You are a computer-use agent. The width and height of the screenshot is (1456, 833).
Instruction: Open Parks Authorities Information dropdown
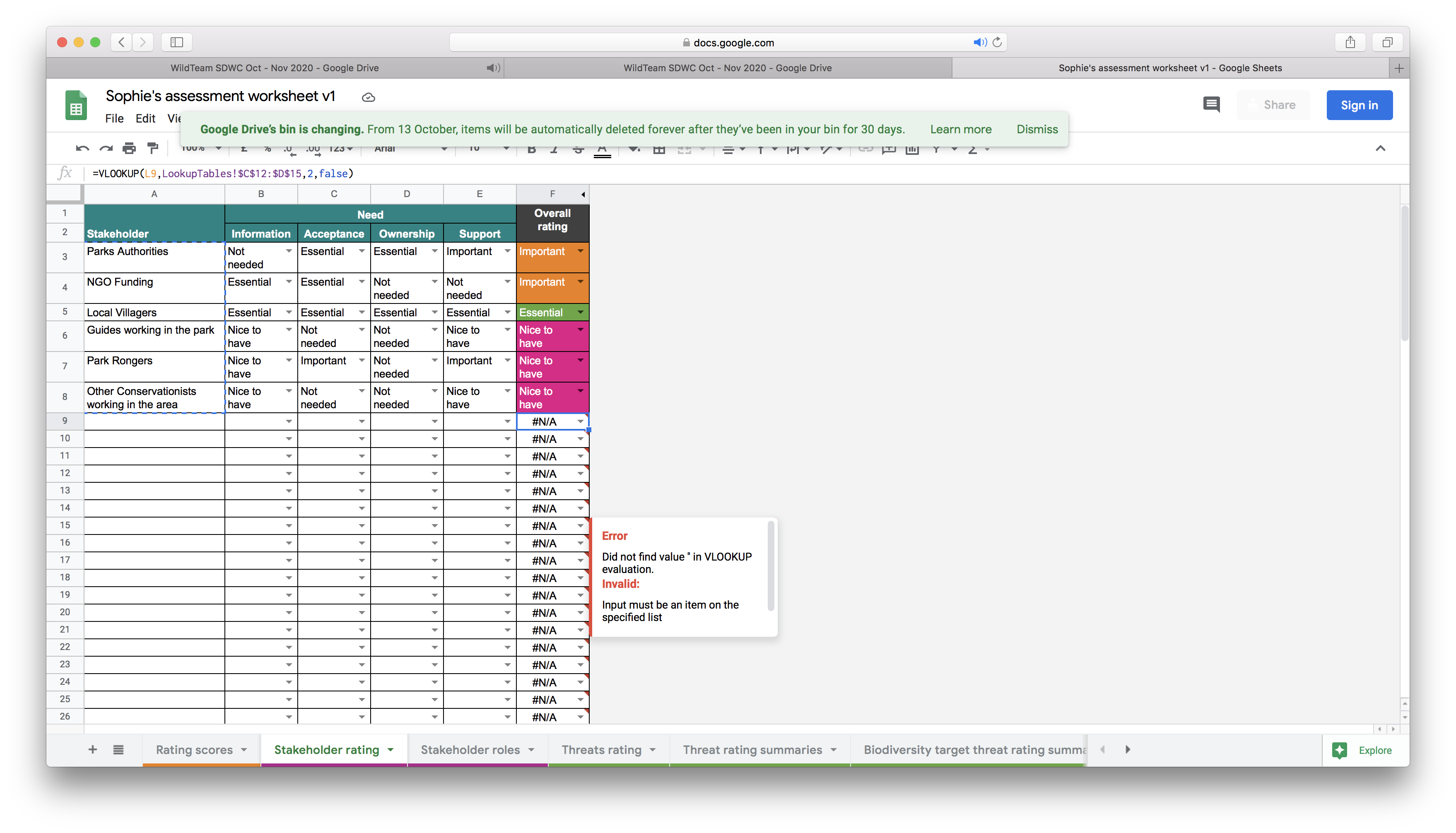click(x=289, y=251)
